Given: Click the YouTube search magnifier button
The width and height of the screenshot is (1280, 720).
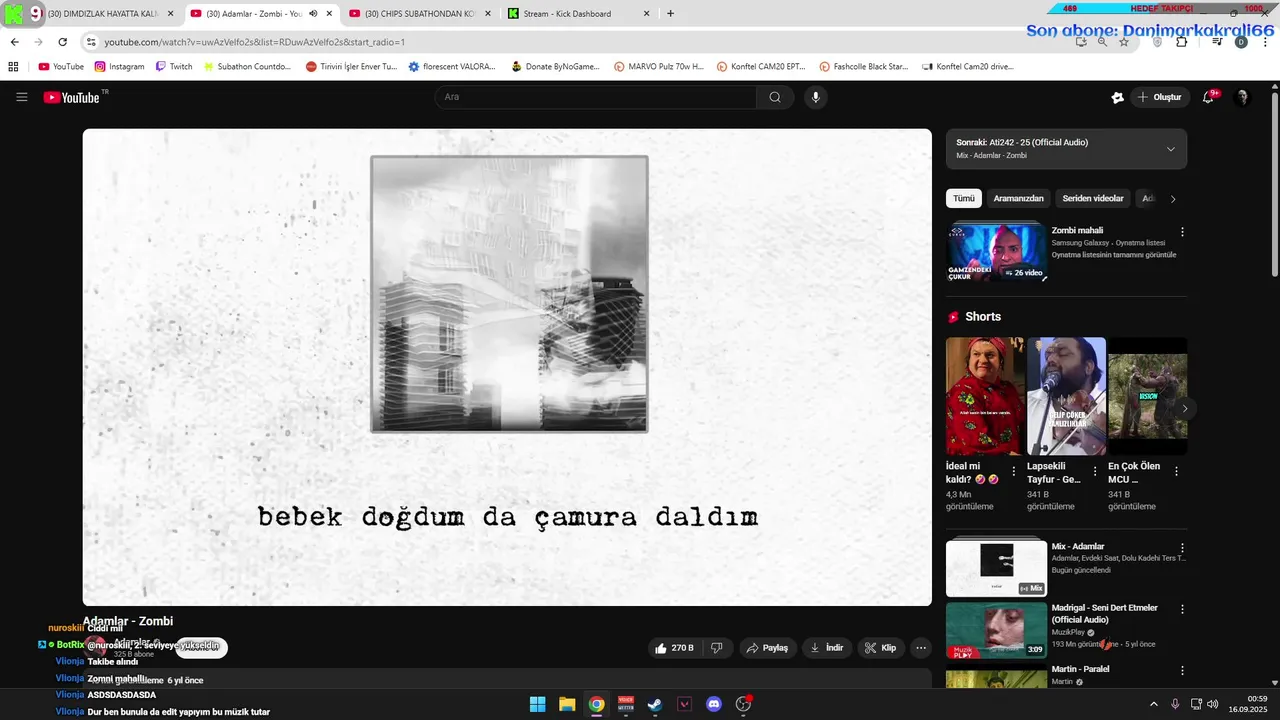Looking at the screenshot, I should coord(775,97).
